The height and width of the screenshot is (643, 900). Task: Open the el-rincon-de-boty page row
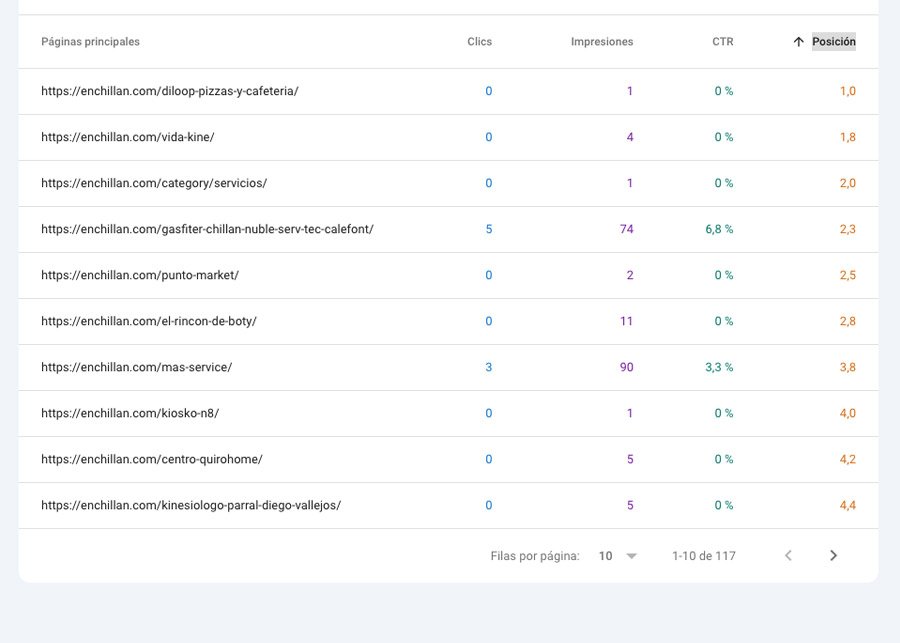coord(149,321)
